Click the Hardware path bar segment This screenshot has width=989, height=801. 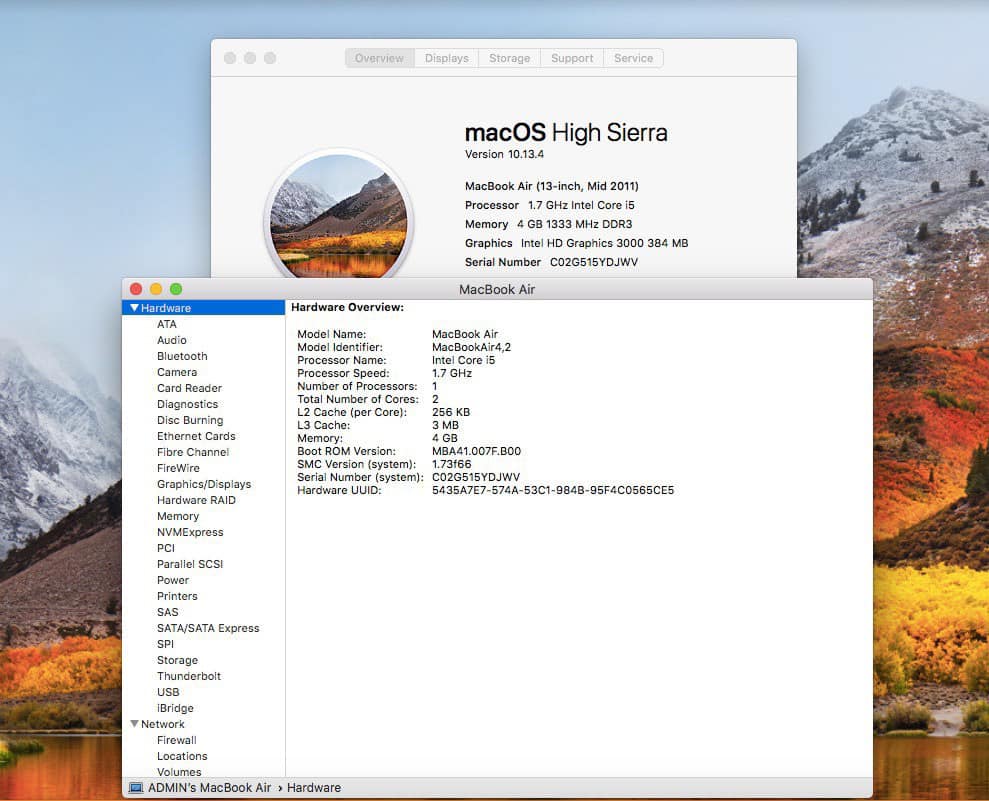(314, 788)
